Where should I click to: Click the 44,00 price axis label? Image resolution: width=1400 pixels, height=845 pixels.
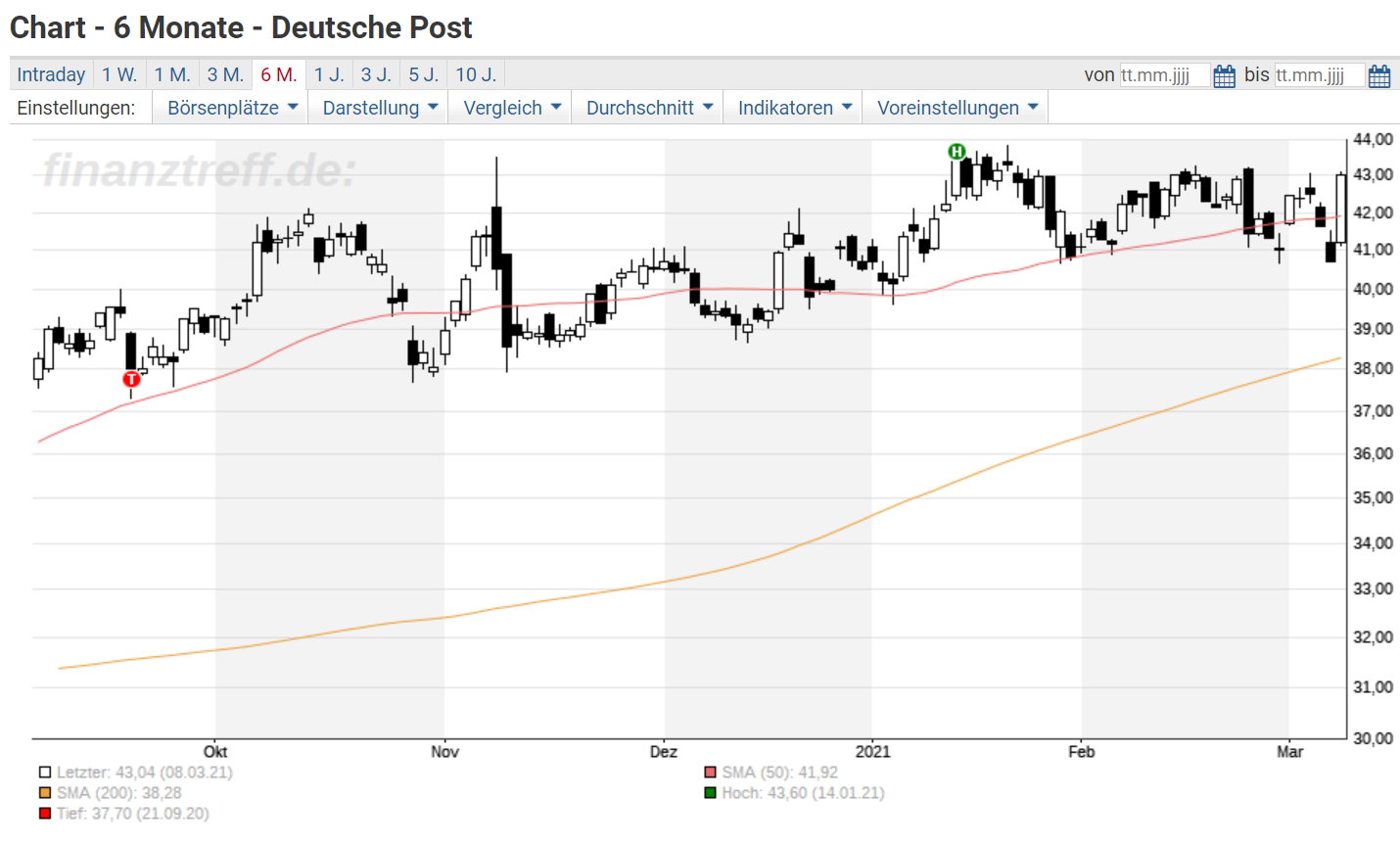[1374, 140]
